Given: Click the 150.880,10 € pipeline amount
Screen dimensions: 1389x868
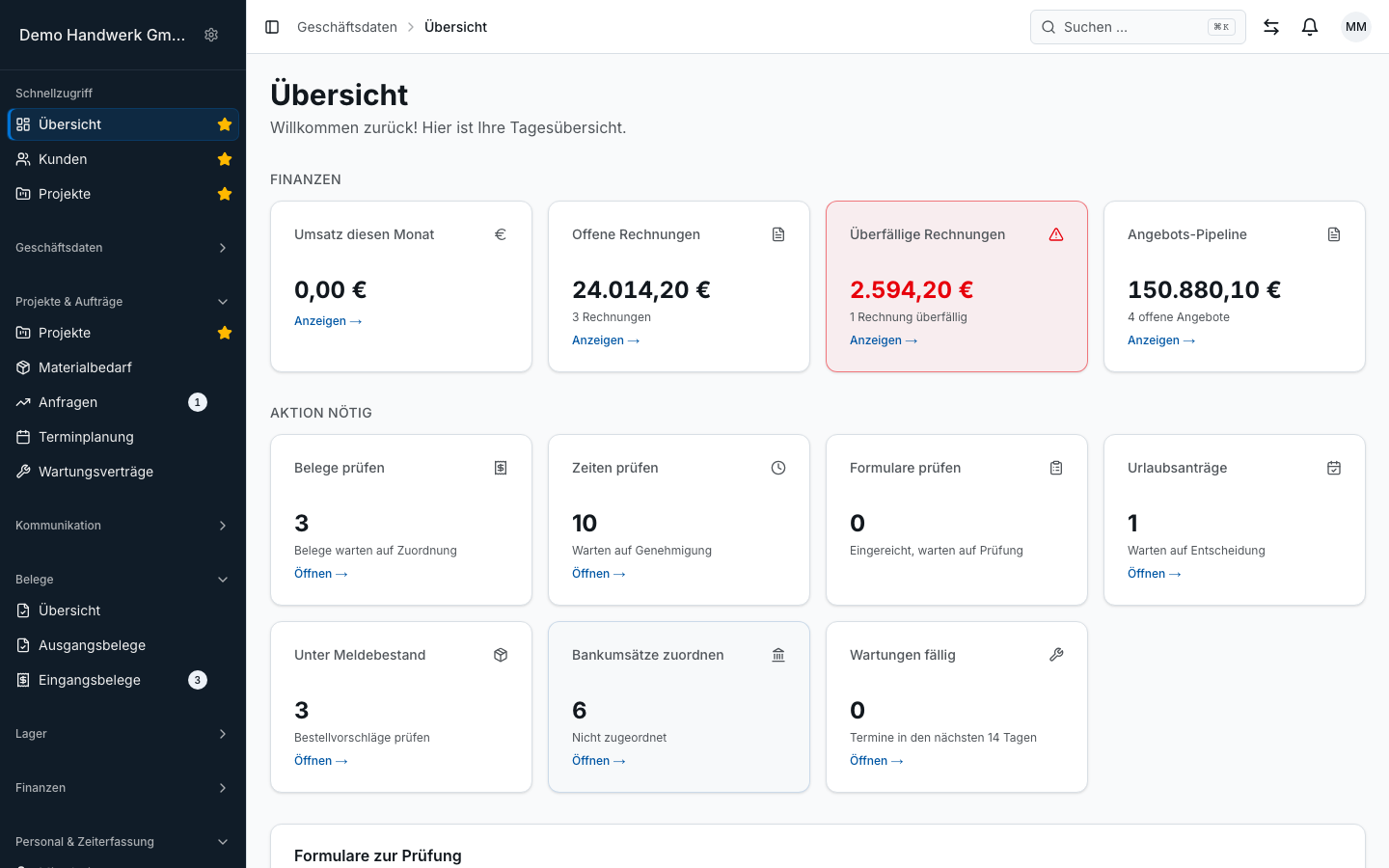Looking at the screenshot, I should pos(1204,289).
